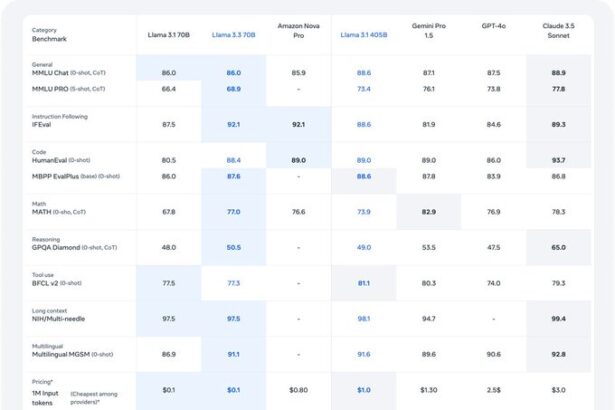Click the Claude 3.5 Sonnet column header

click(559, 31)
